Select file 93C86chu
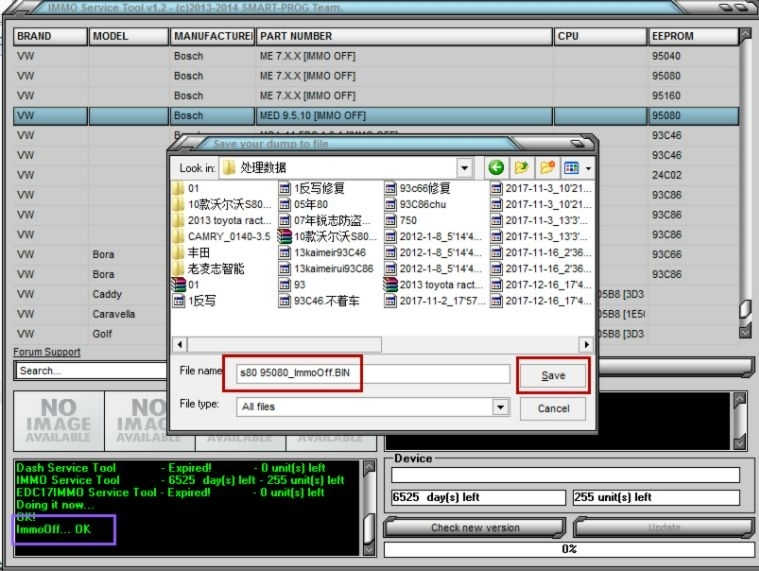The height and width of the screenshot is (571, 759). [416, 204]
